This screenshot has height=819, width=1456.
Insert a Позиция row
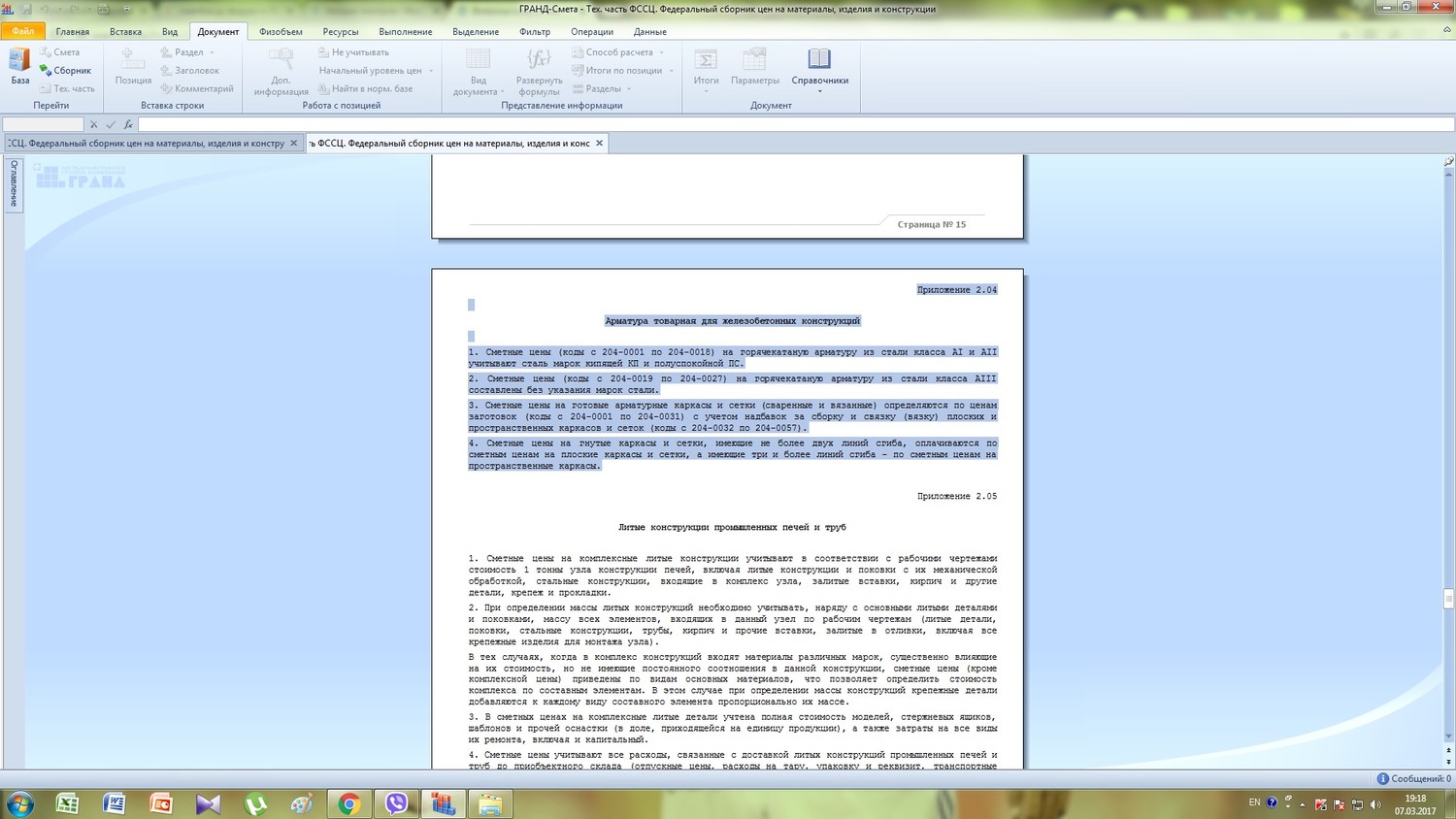(x=133, y=67)
